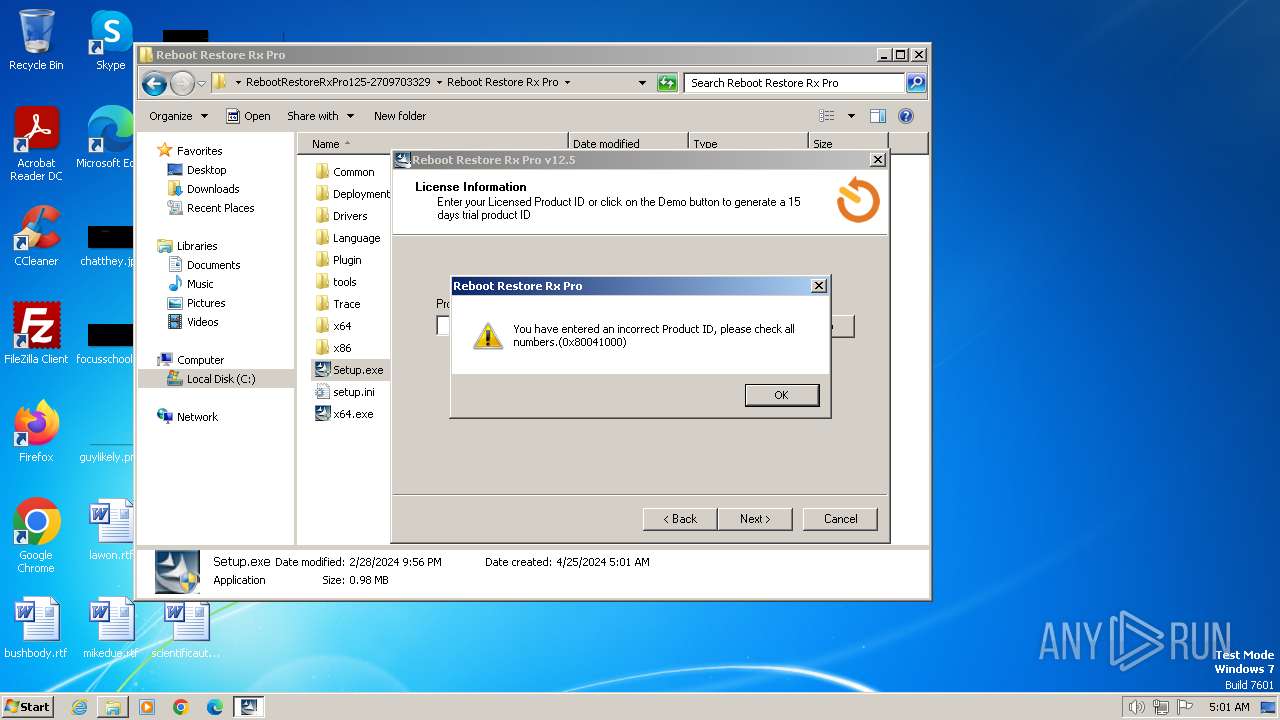Viewport: 1280px width, 720px height.
Task: Click the Explorer Back navigation arrow
Action: 154,83
